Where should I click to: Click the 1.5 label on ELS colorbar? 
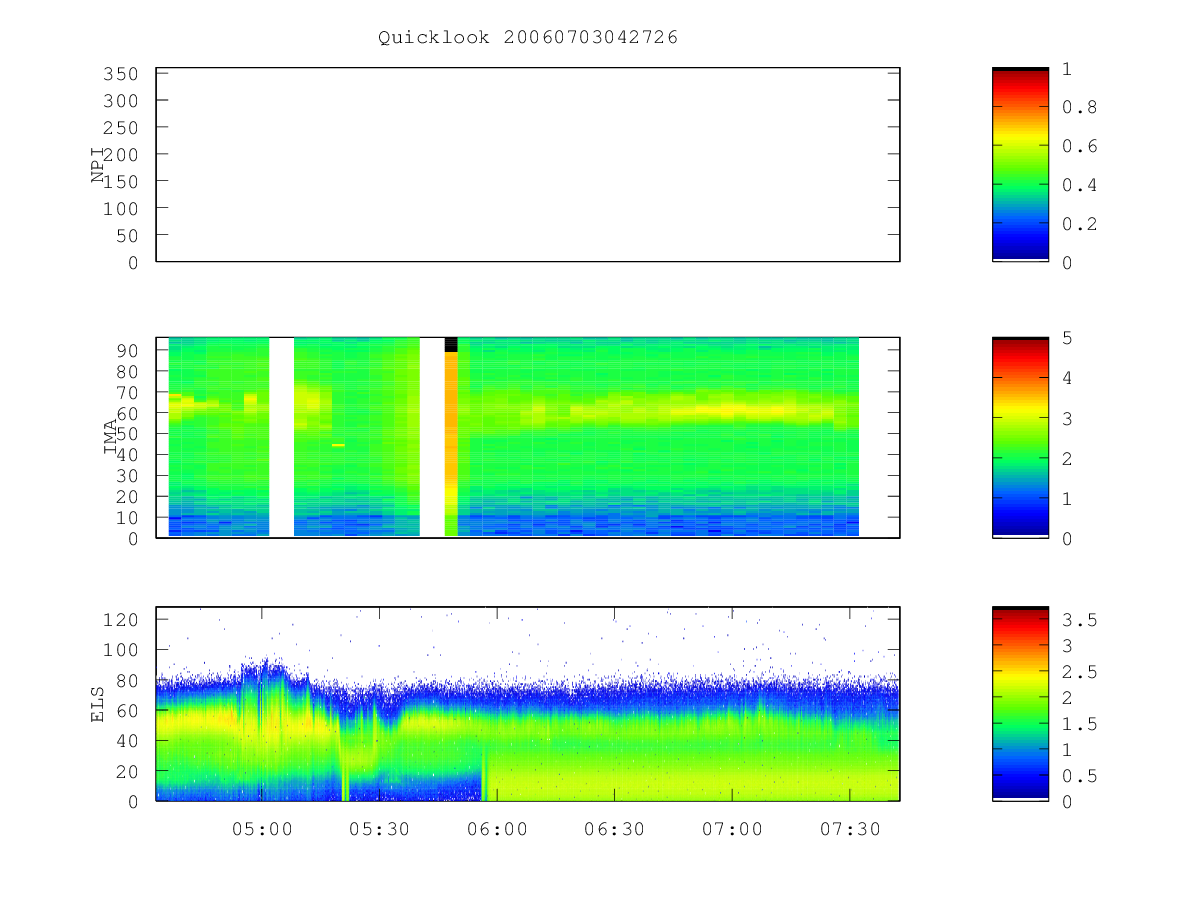pyautogui.click(x=1080, y=724)
